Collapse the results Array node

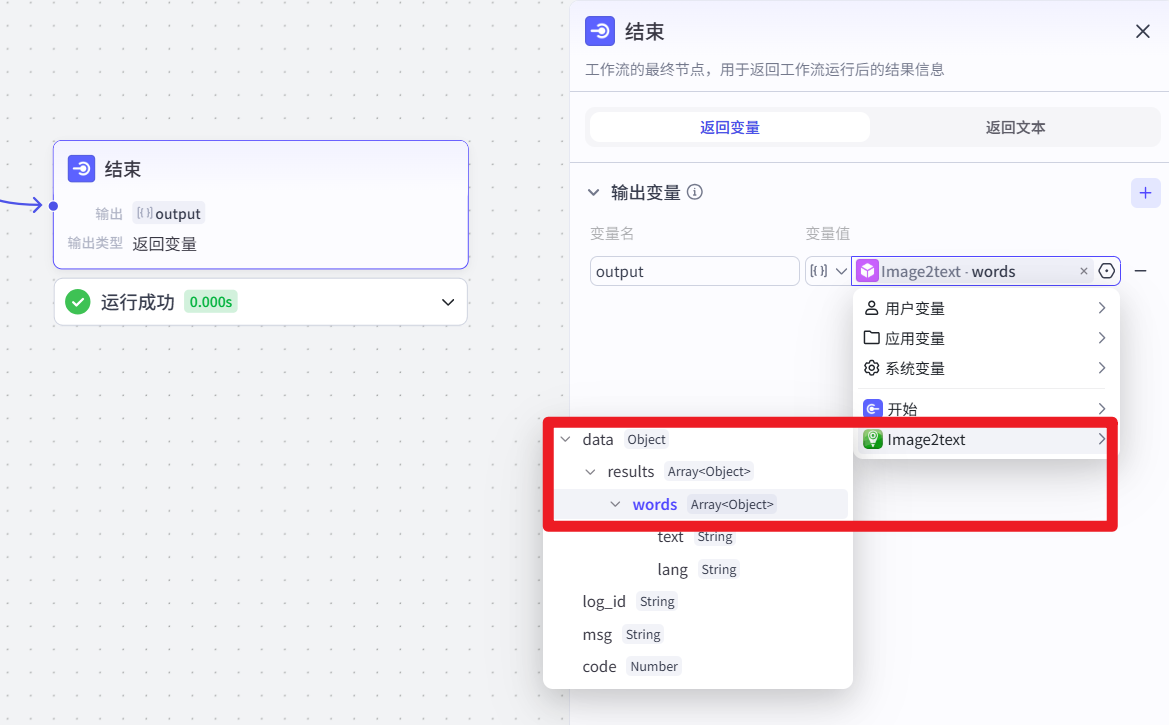coord(590,471)
